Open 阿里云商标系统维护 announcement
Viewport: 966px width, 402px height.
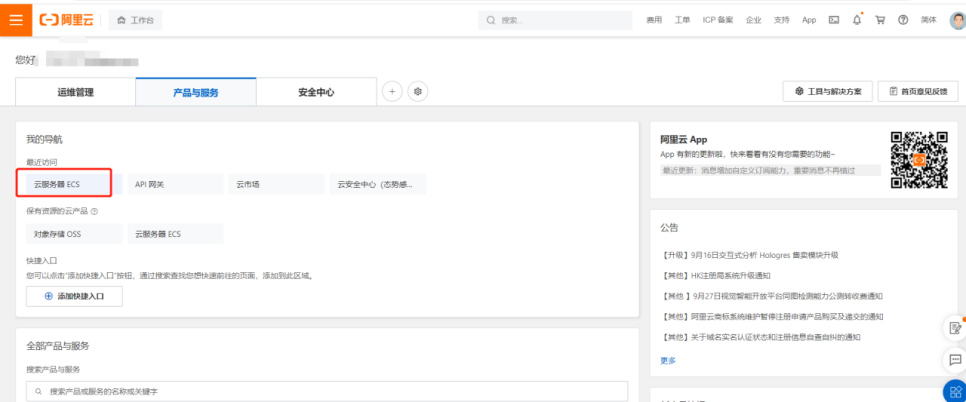point(772,316)
